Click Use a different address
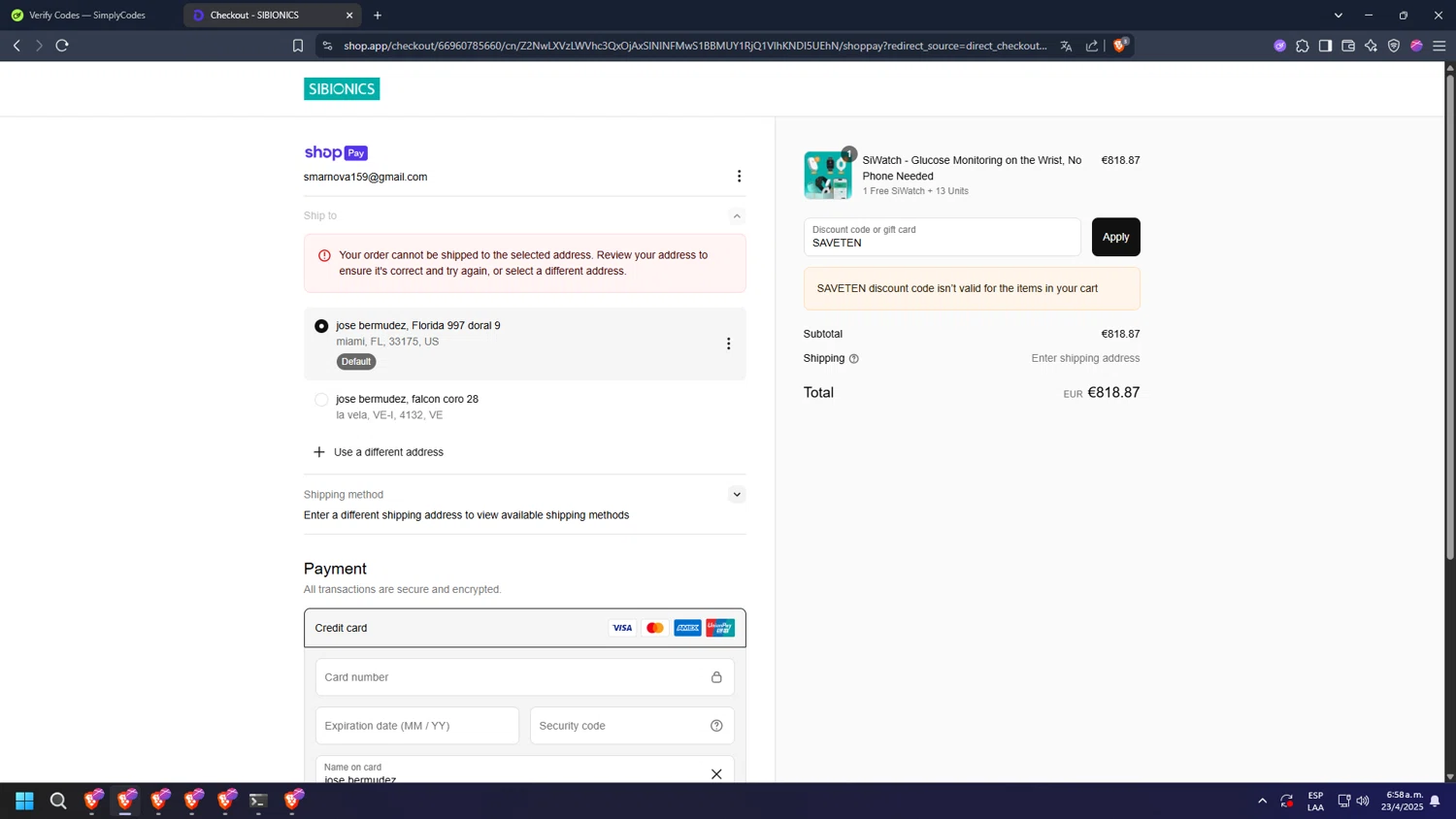1456x819 pixels. (388, 452)
